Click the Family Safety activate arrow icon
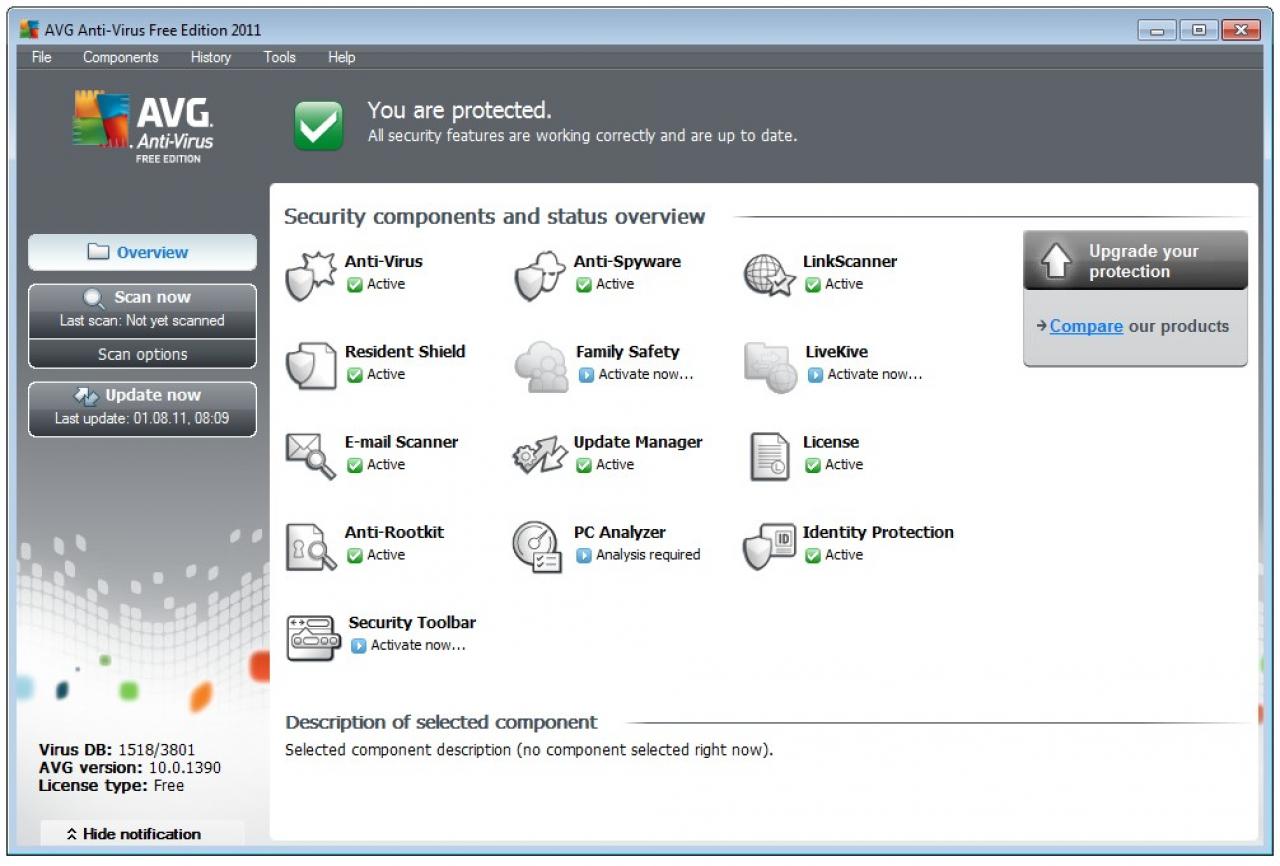The image size is (1280, 866). (x=586, y=375)
